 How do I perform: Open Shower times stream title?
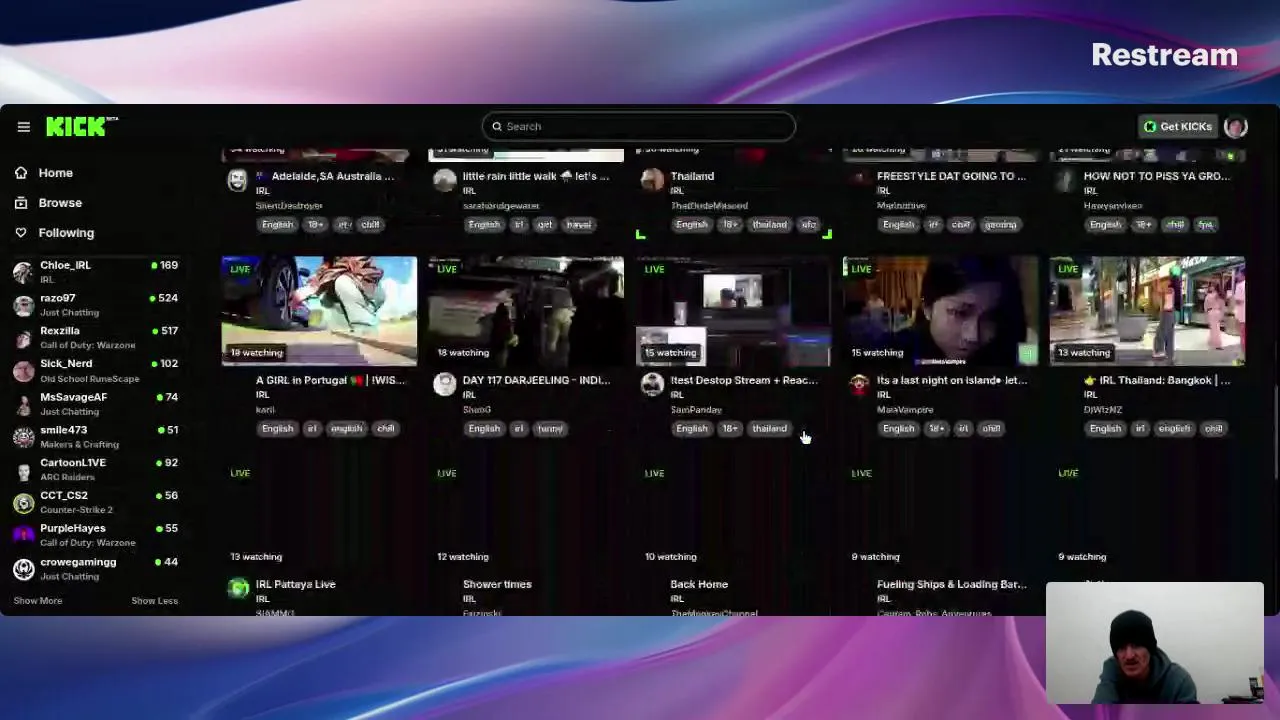[x=497, y=584]
